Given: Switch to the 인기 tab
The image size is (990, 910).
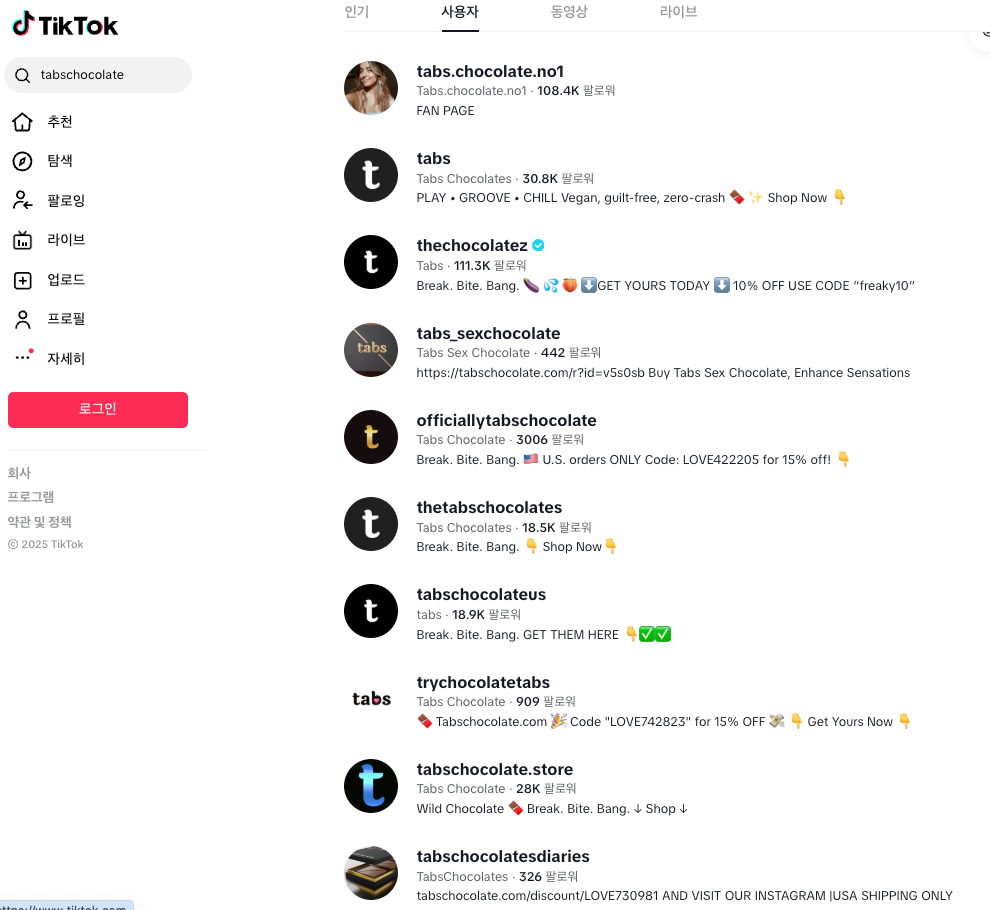Looking at the screenshot, I should [x=357, y=11].
